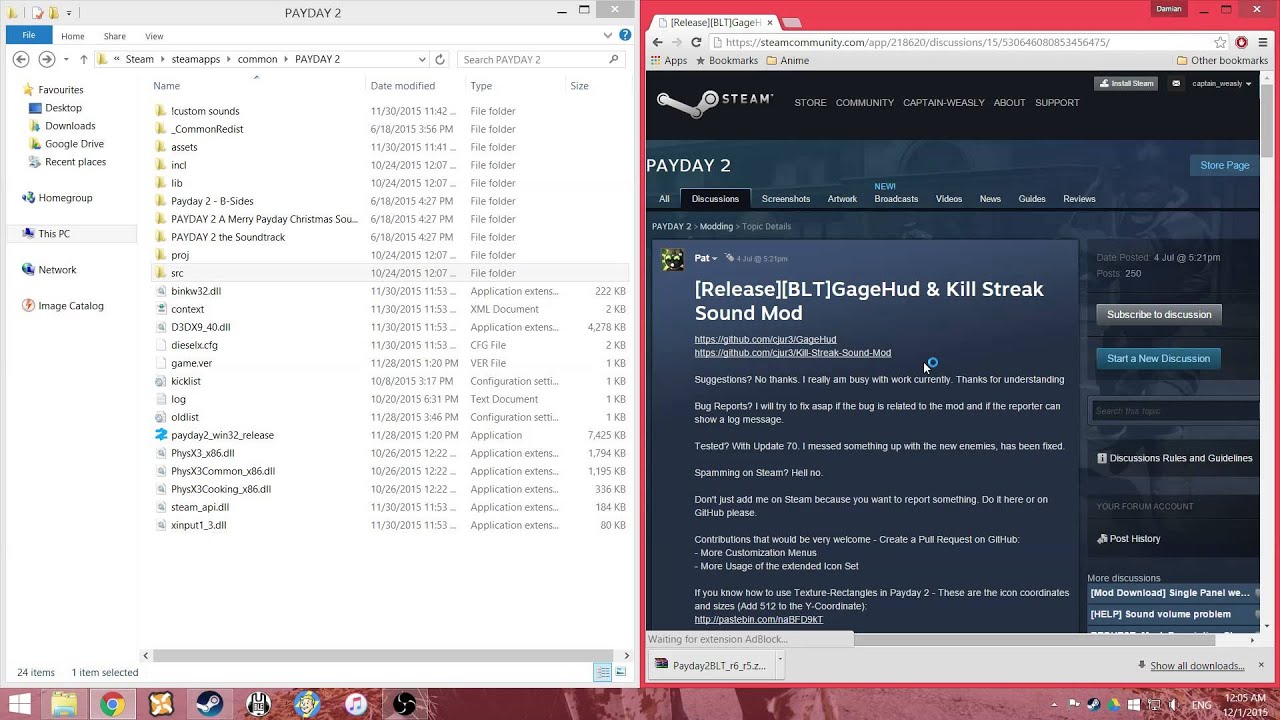Open Steam from the taskbar
Viewport: 1280px width, 720px height.
209,704
